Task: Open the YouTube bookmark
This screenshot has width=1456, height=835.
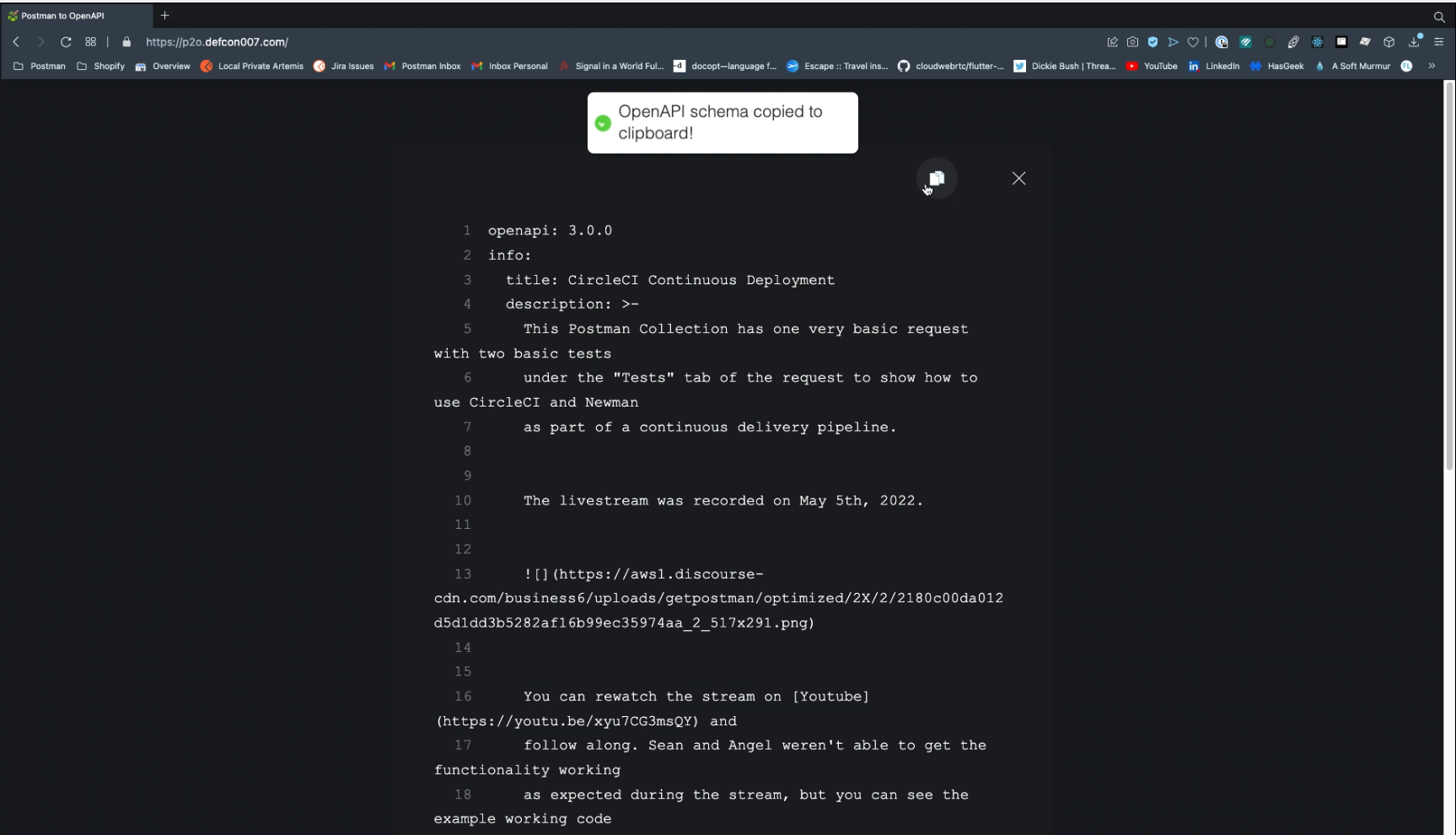Action: coord(1152,66)
